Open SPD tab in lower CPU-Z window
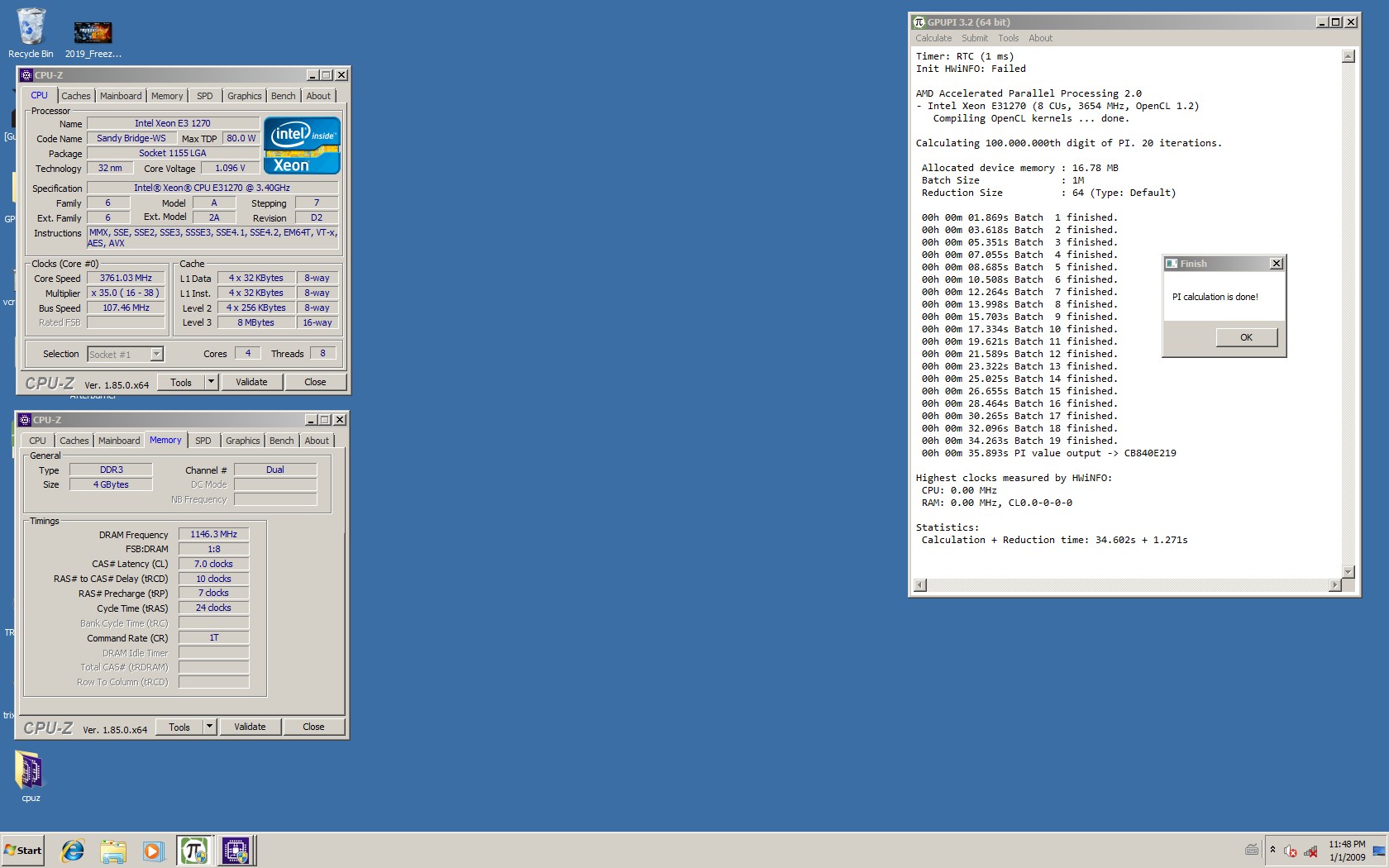Screen dimensions: 1389x868 pyautogui.click(x=203, y=441)
